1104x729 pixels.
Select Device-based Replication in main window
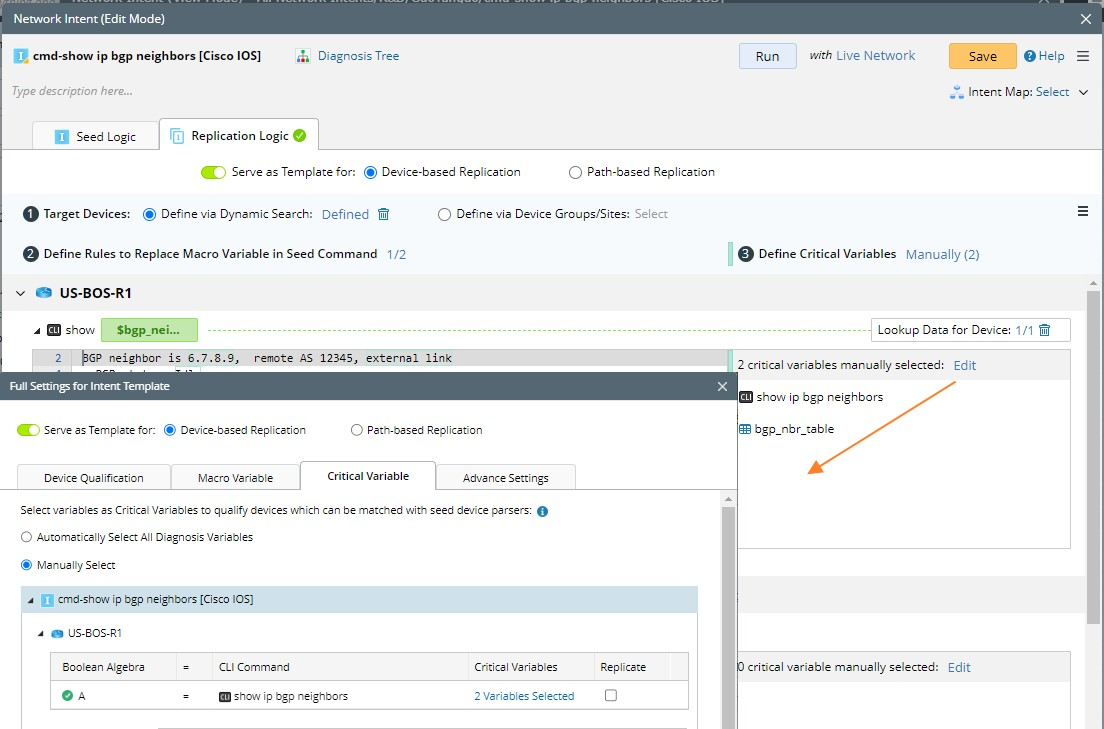click(x=370, y=173)
